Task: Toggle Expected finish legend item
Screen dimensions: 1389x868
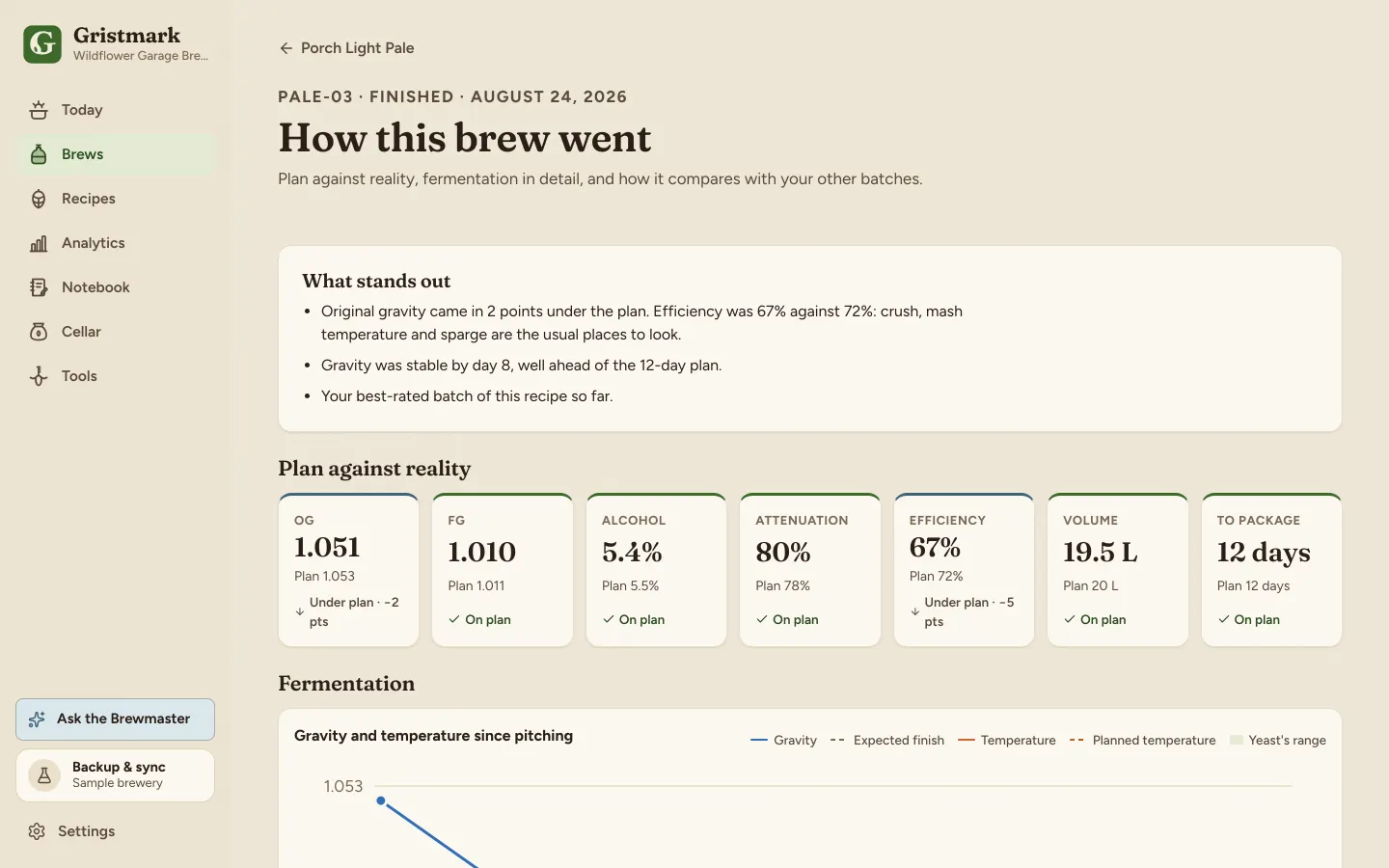Action: click(x=886, y=741)
